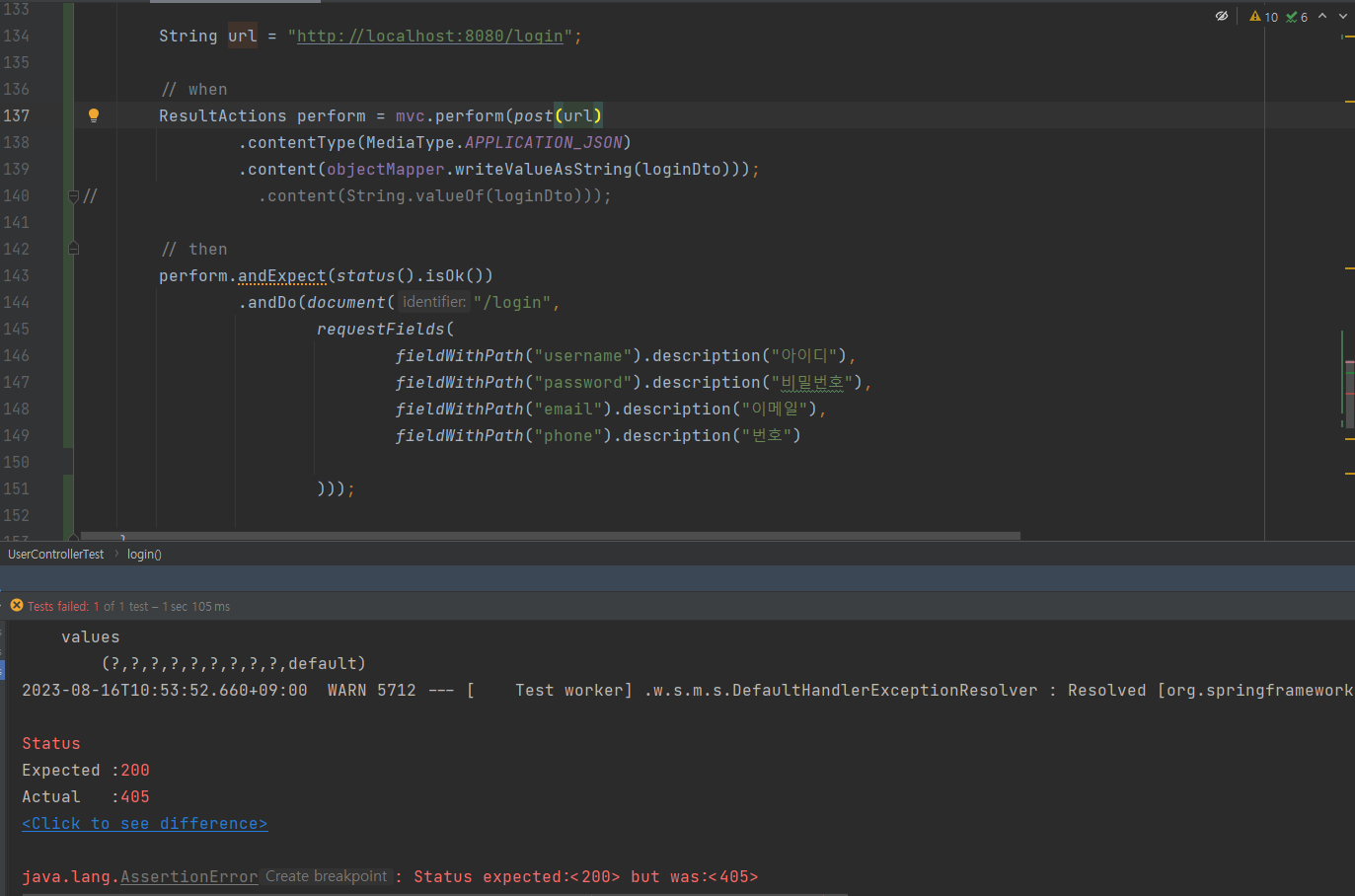The image size is (1355, 896).
Task: Click the 'Tests failed: 1 of 1 test' summary
Action: pos(129,606)
